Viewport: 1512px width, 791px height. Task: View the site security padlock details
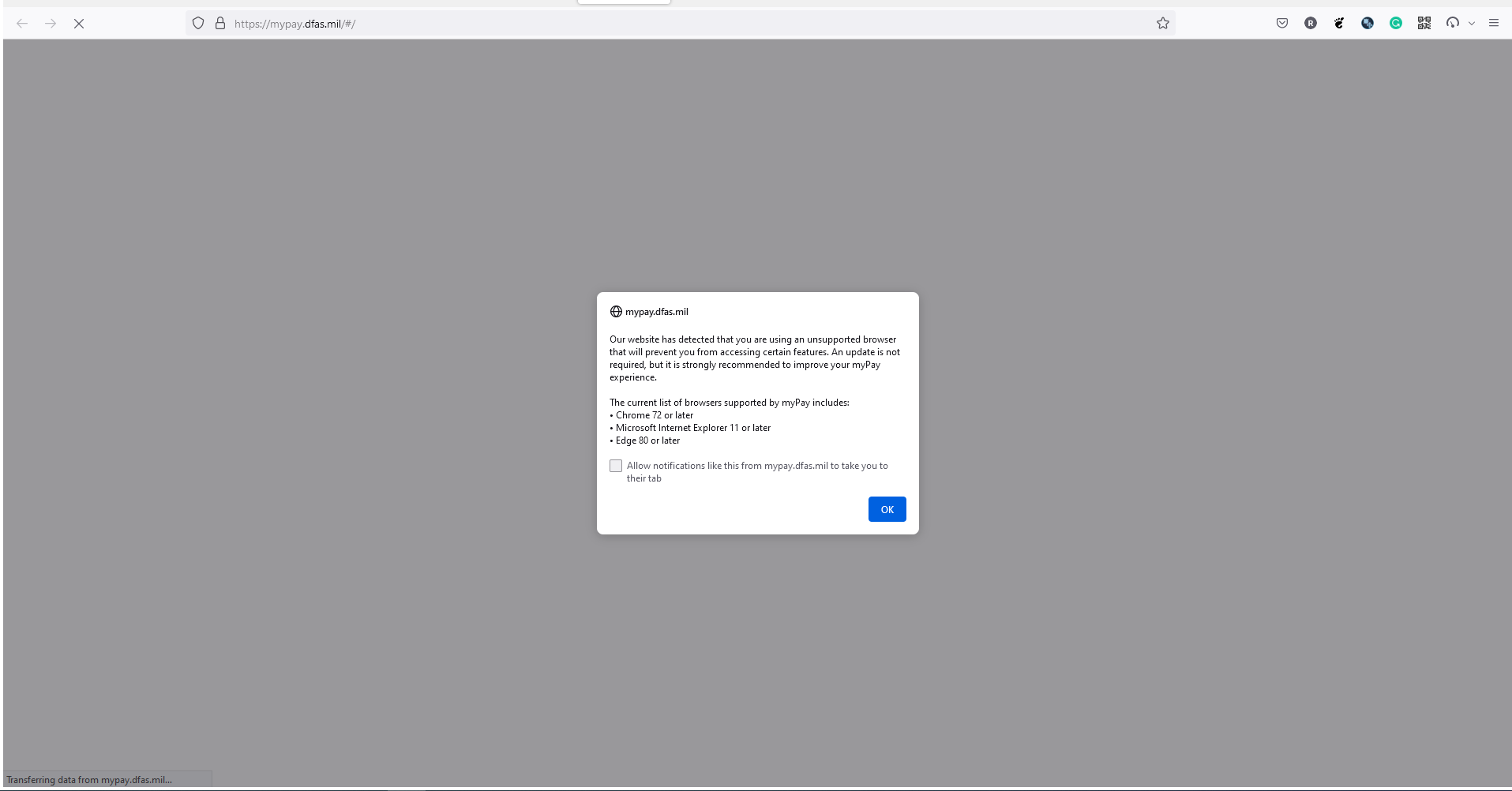[x=221, y=23]
